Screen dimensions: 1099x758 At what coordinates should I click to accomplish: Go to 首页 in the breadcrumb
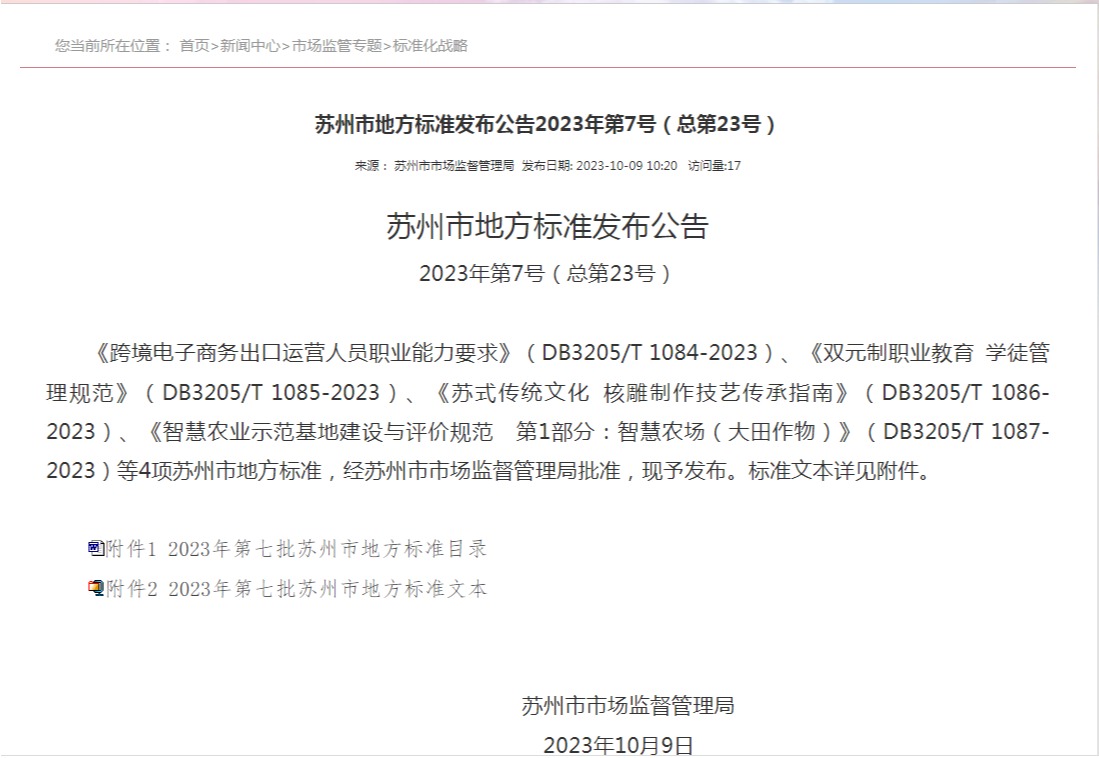[x=194, y=45]
